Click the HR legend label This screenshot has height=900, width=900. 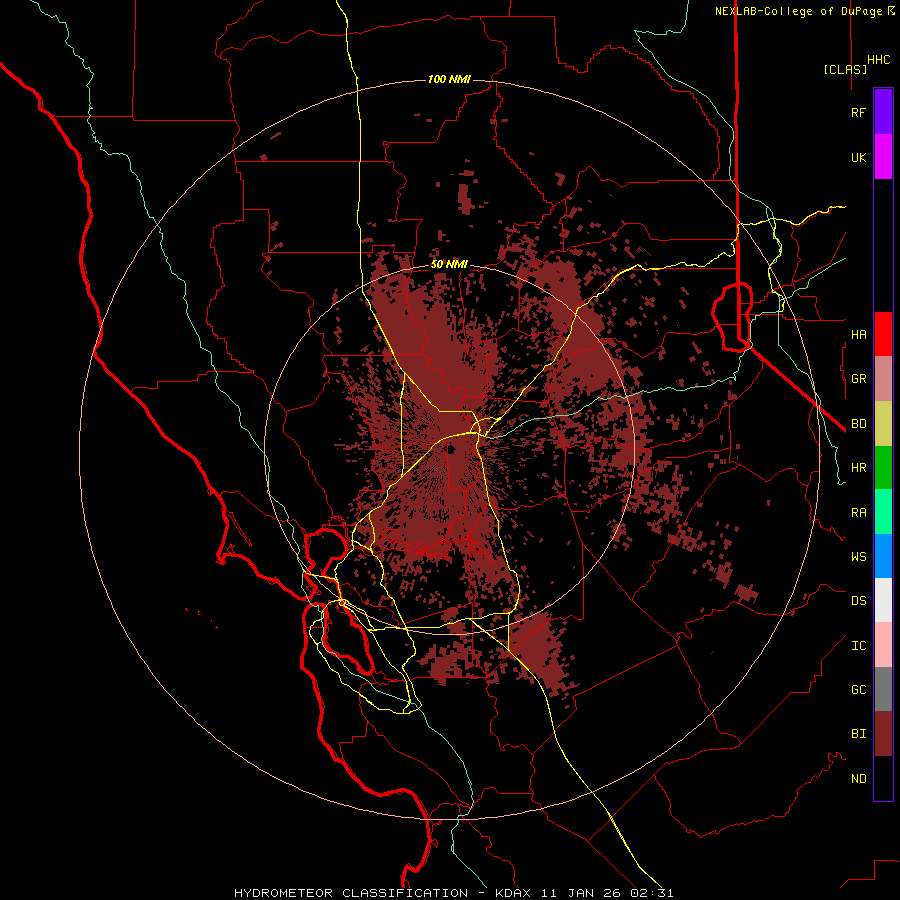pos(859,468)
